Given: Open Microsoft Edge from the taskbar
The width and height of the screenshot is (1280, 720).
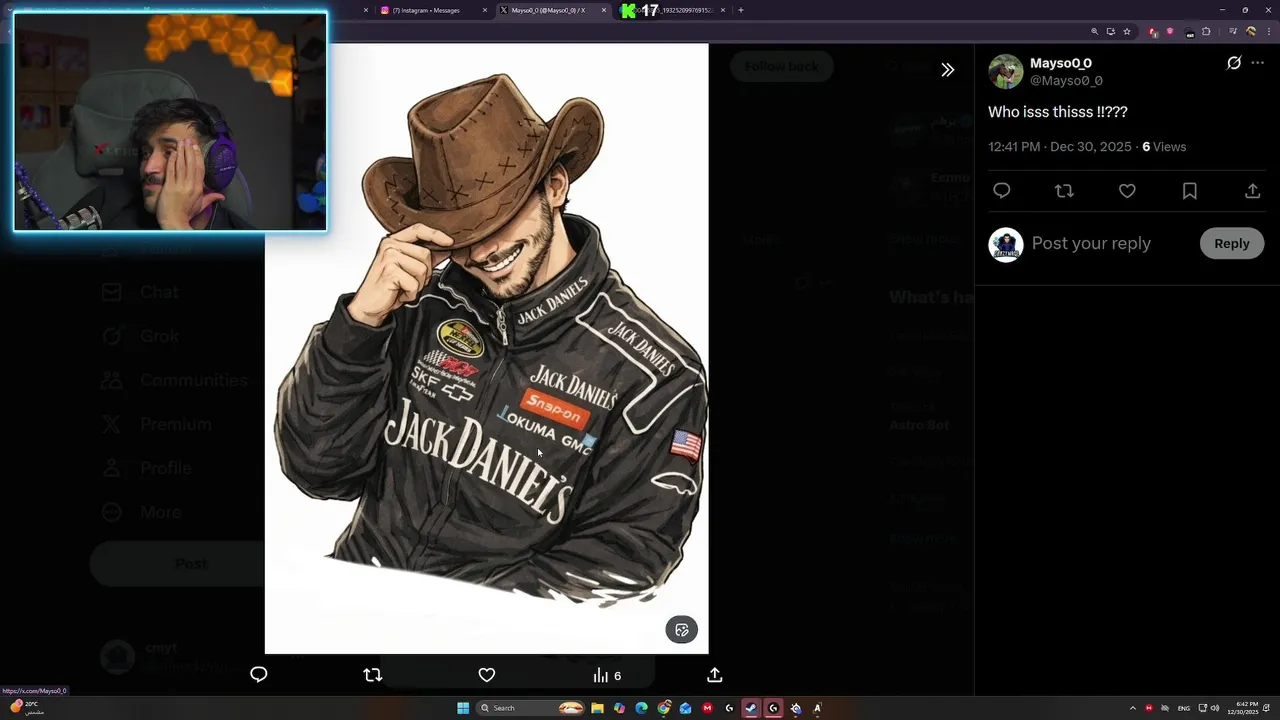Looking at the screenshot, I should pos(641,708).
